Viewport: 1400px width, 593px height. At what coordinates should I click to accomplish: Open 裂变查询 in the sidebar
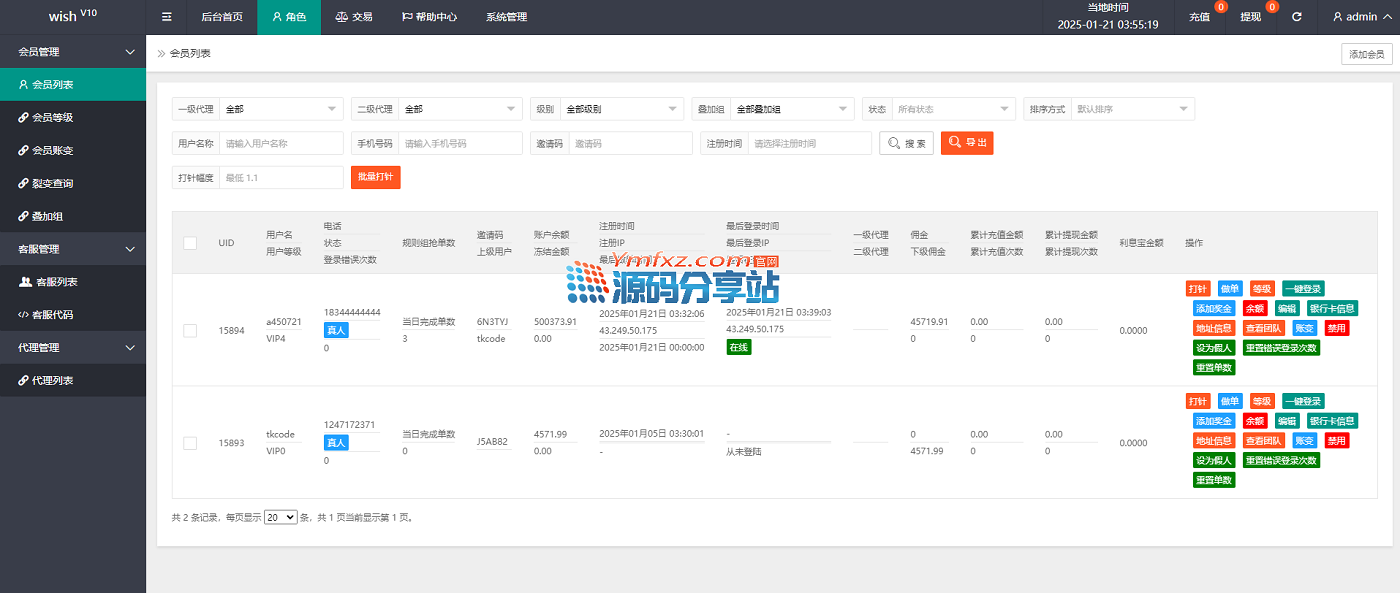pos(52,183)
